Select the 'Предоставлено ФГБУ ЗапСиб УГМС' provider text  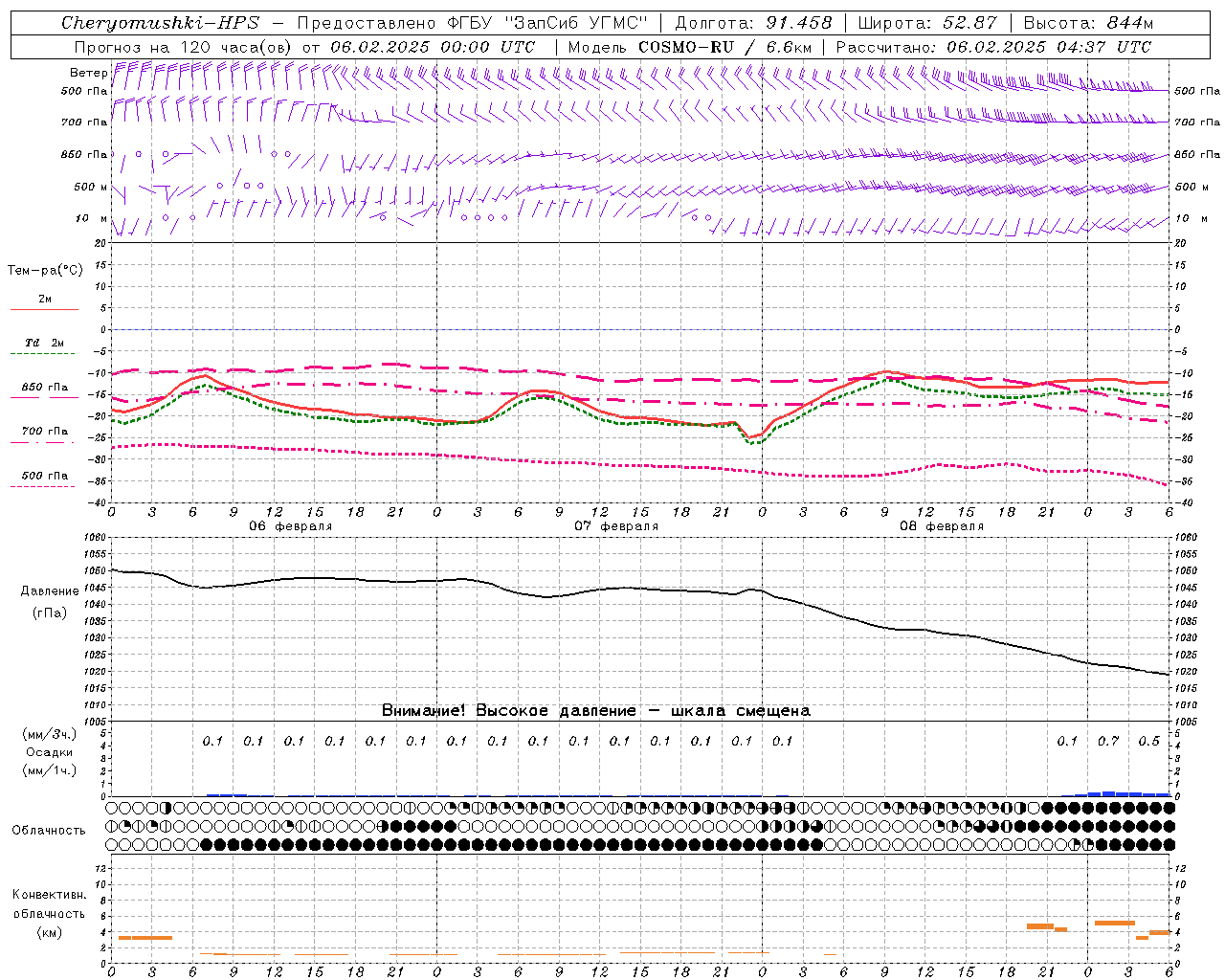click(x=473, y=23)
